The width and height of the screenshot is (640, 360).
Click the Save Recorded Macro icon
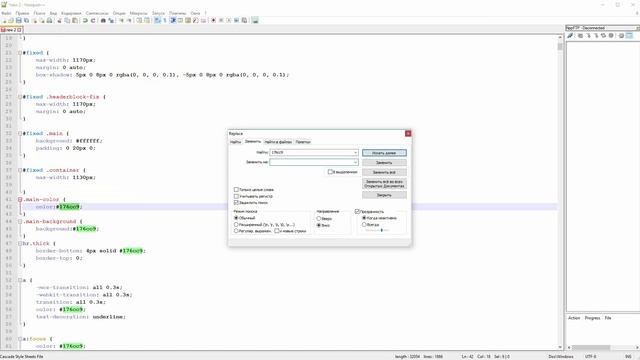244,20
